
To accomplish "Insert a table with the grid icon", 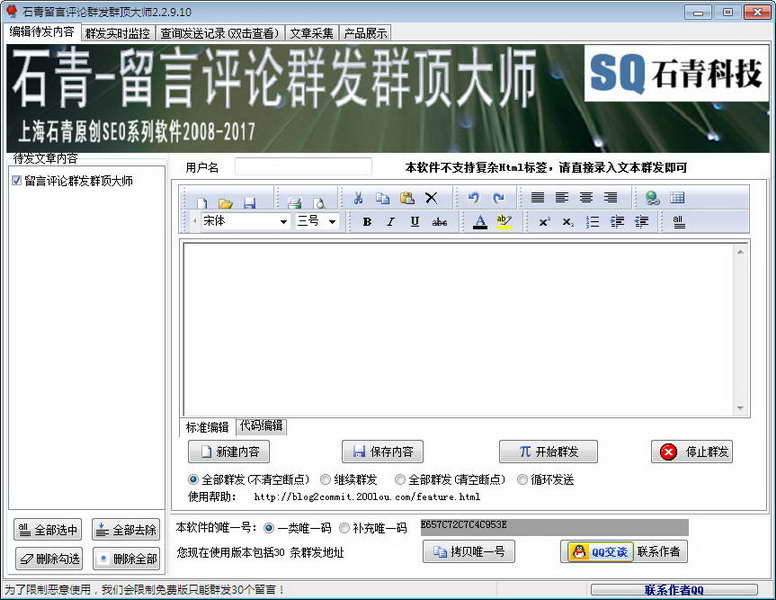I will (677, 198).
